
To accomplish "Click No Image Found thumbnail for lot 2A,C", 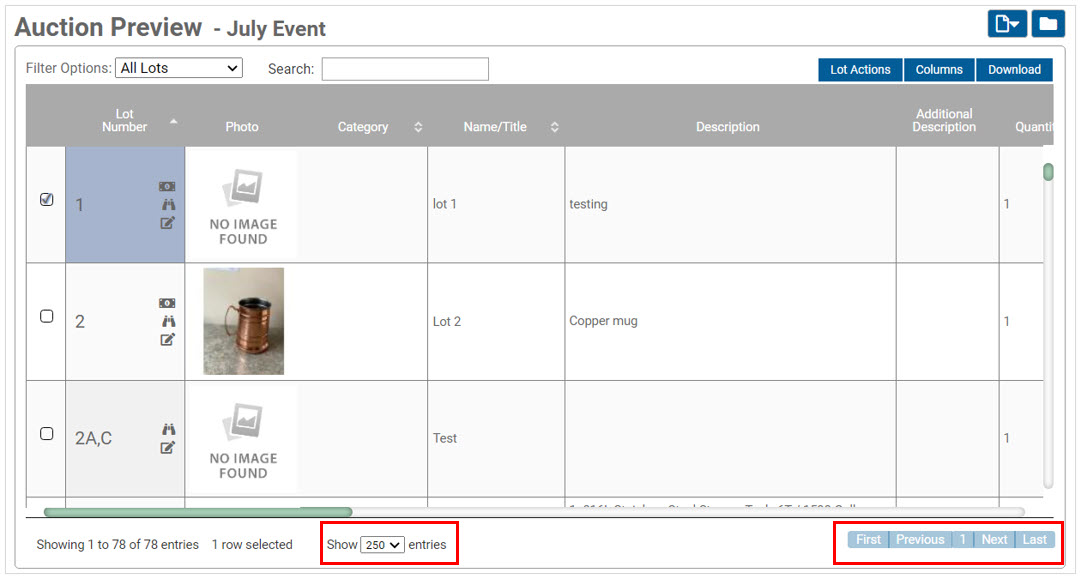I will coord(243,439).
